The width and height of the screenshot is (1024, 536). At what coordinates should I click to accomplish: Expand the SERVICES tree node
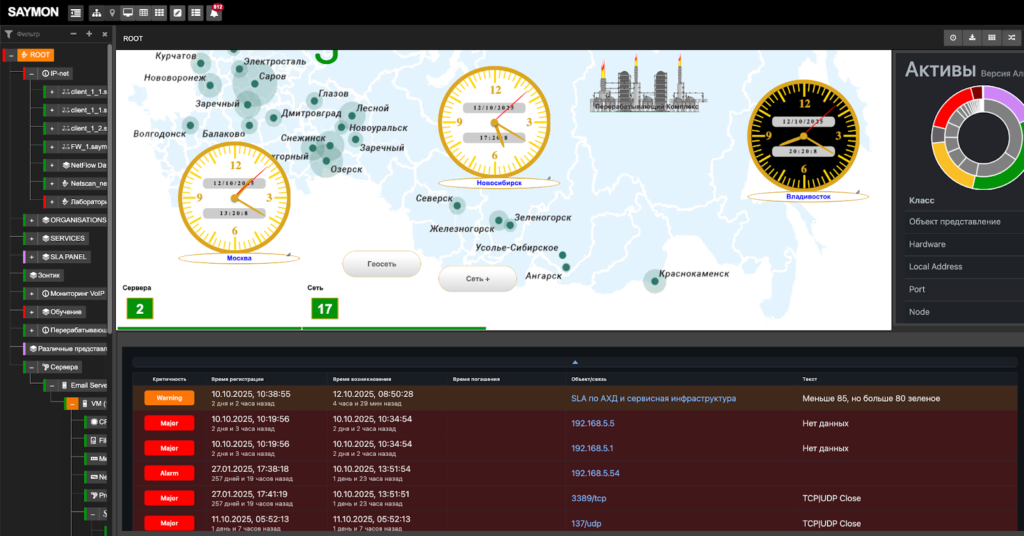click(x=31, y=238)
